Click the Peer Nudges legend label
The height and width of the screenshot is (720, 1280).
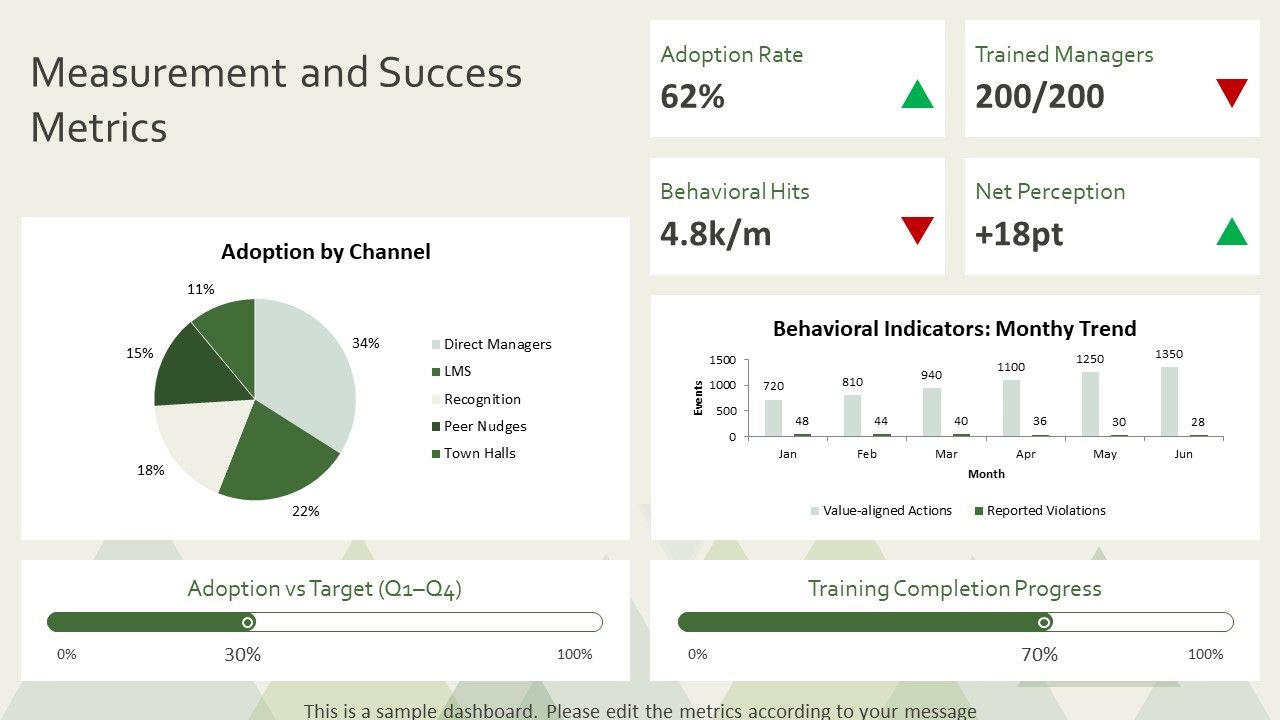[485, 426]
